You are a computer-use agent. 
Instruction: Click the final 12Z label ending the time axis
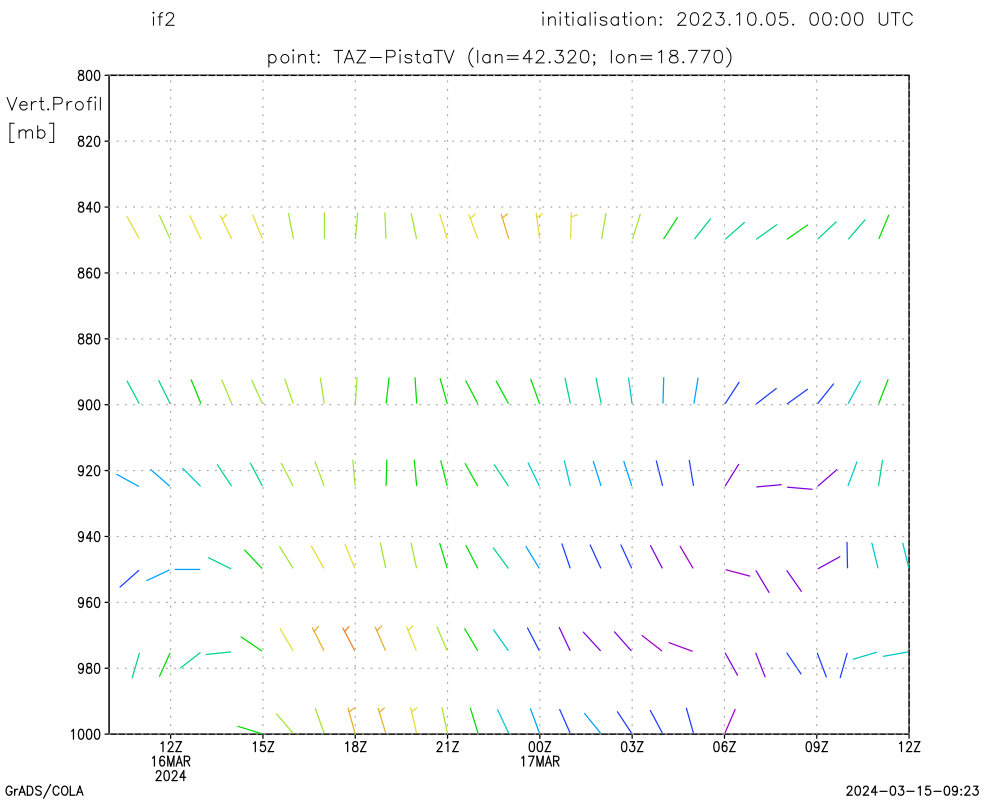coord(909,747)
